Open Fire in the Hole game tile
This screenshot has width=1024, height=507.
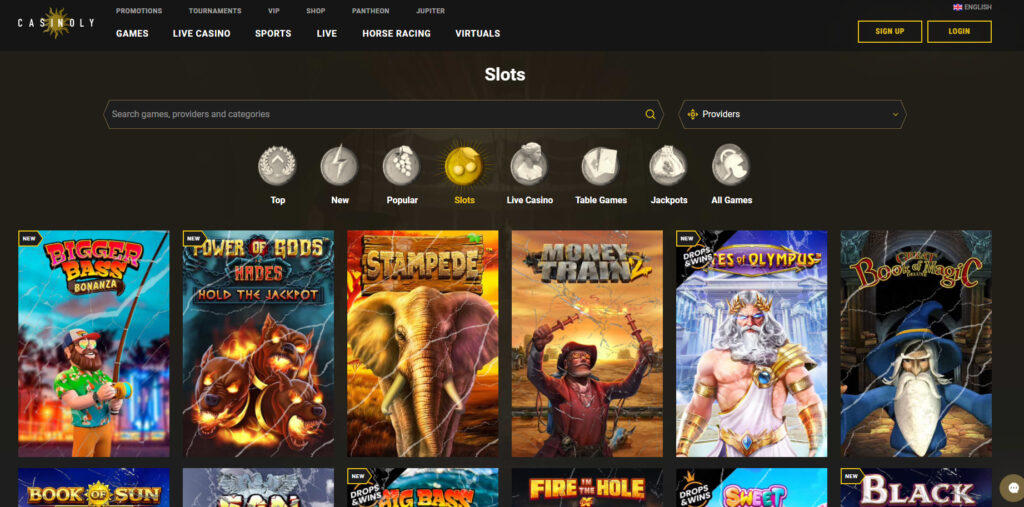pyautogui.click(x=587, y=487)
